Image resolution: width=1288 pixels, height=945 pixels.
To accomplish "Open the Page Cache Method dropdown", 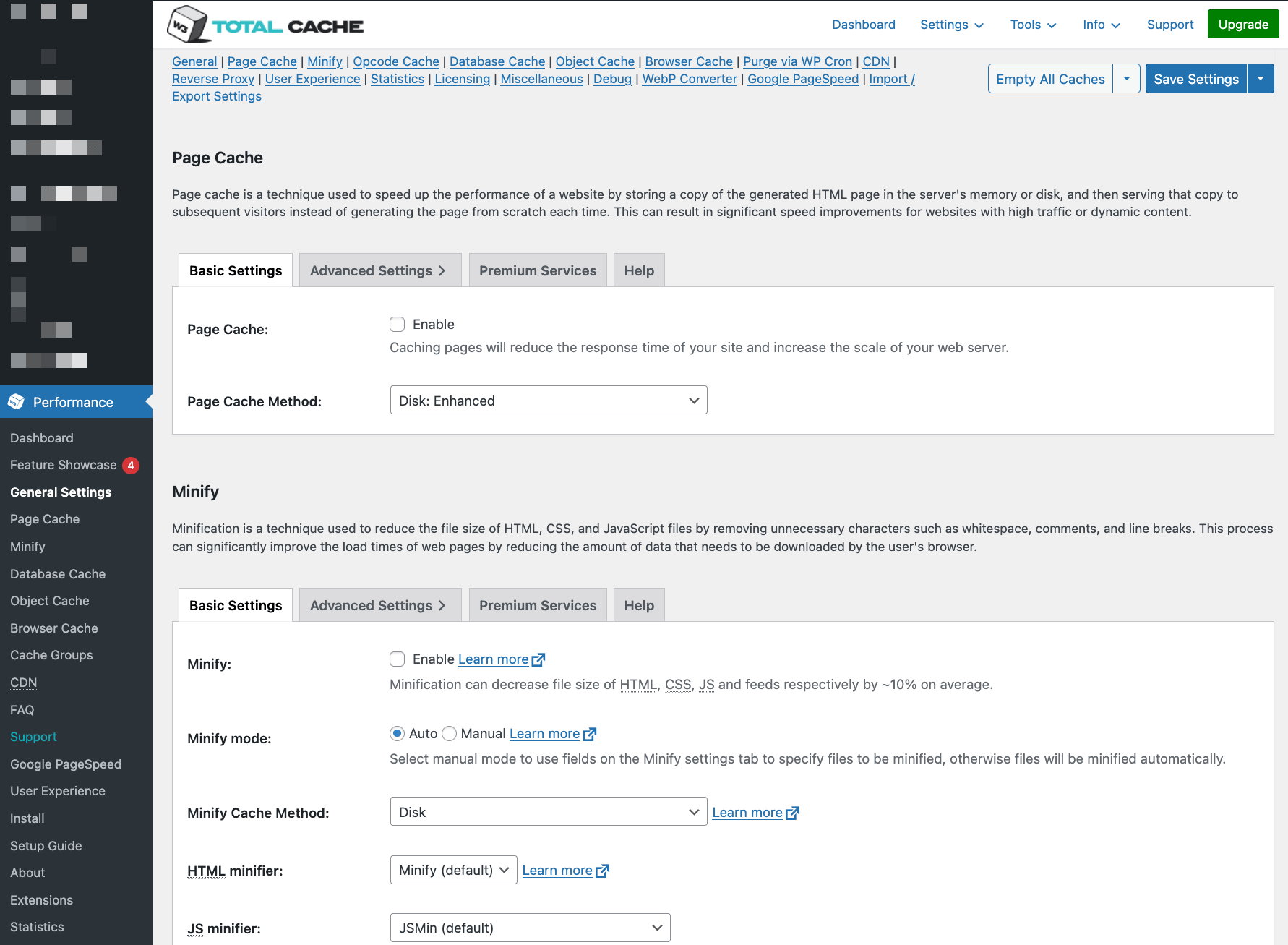I will coord(549,400).
